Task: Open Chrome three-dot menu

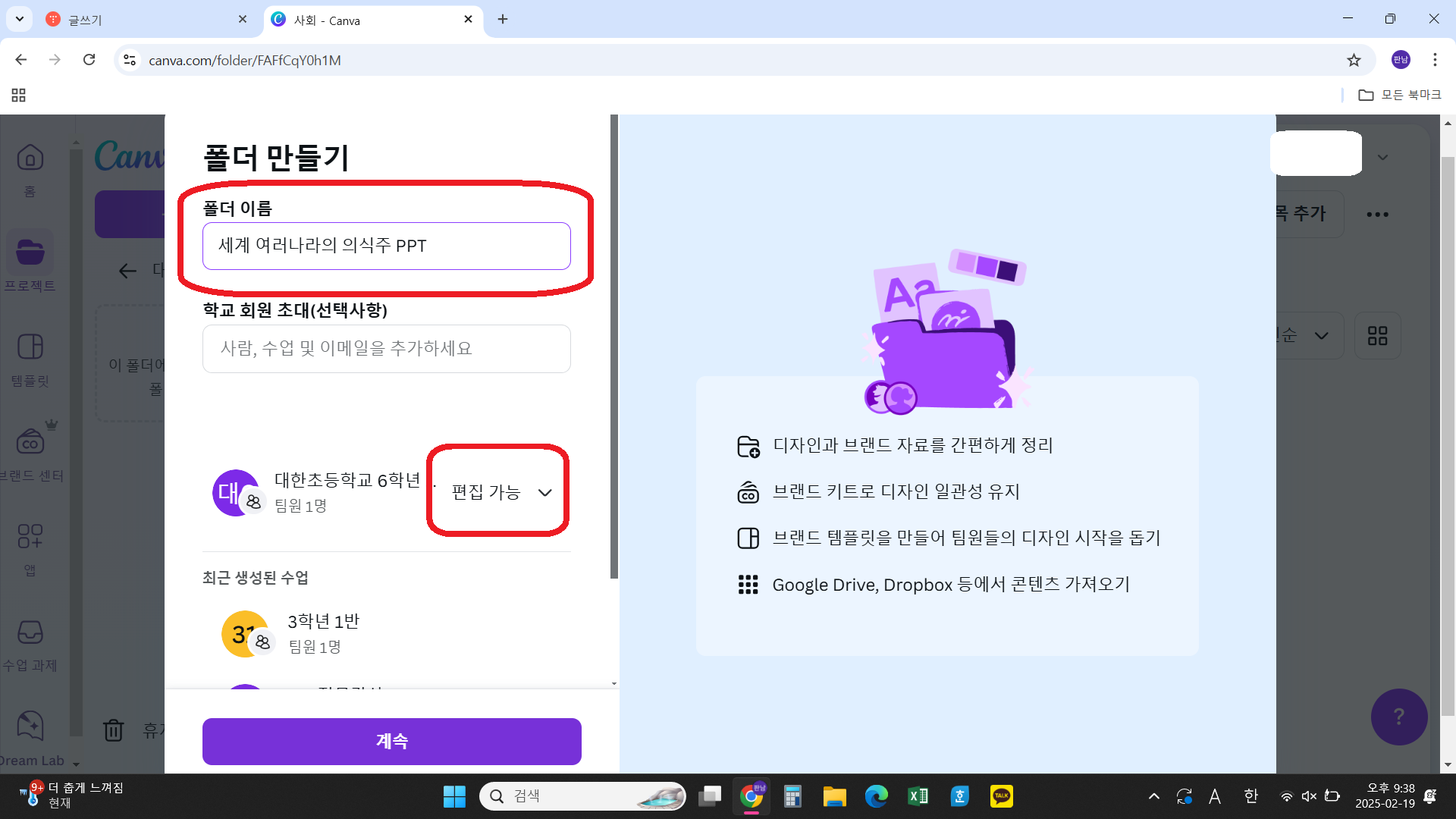Action: (1435, 60)
